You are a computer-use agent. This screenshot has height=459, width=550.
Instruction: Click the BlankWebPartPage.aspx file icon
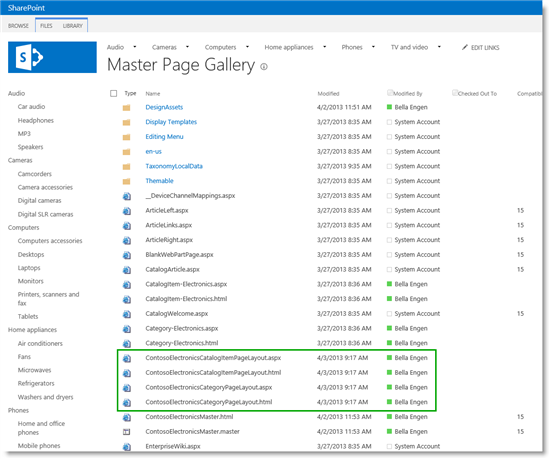click(127, 255)
